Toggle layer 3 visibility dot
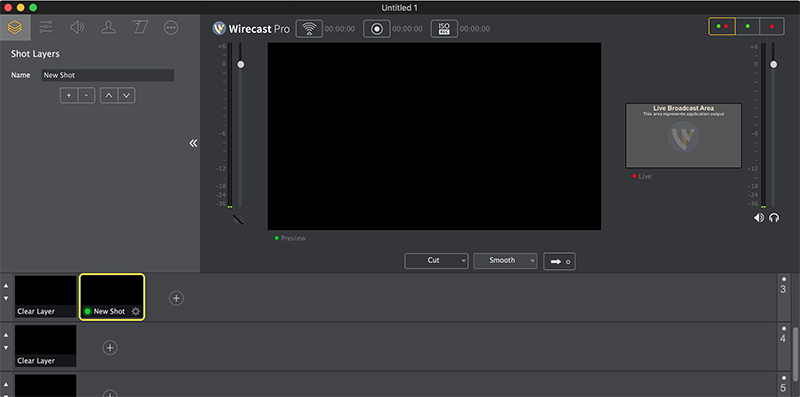Image resolution: width=800 pixels, height=397 pixels. coord(784,279)
